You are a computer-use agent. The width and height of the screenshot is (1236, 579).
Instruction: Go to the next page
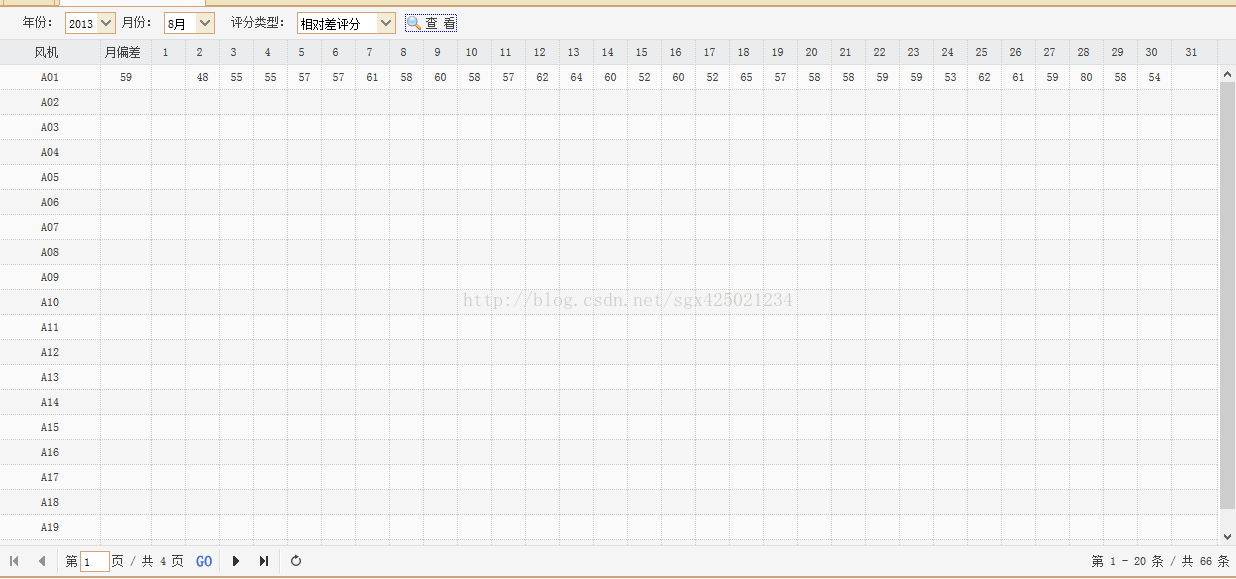(236, 561)
